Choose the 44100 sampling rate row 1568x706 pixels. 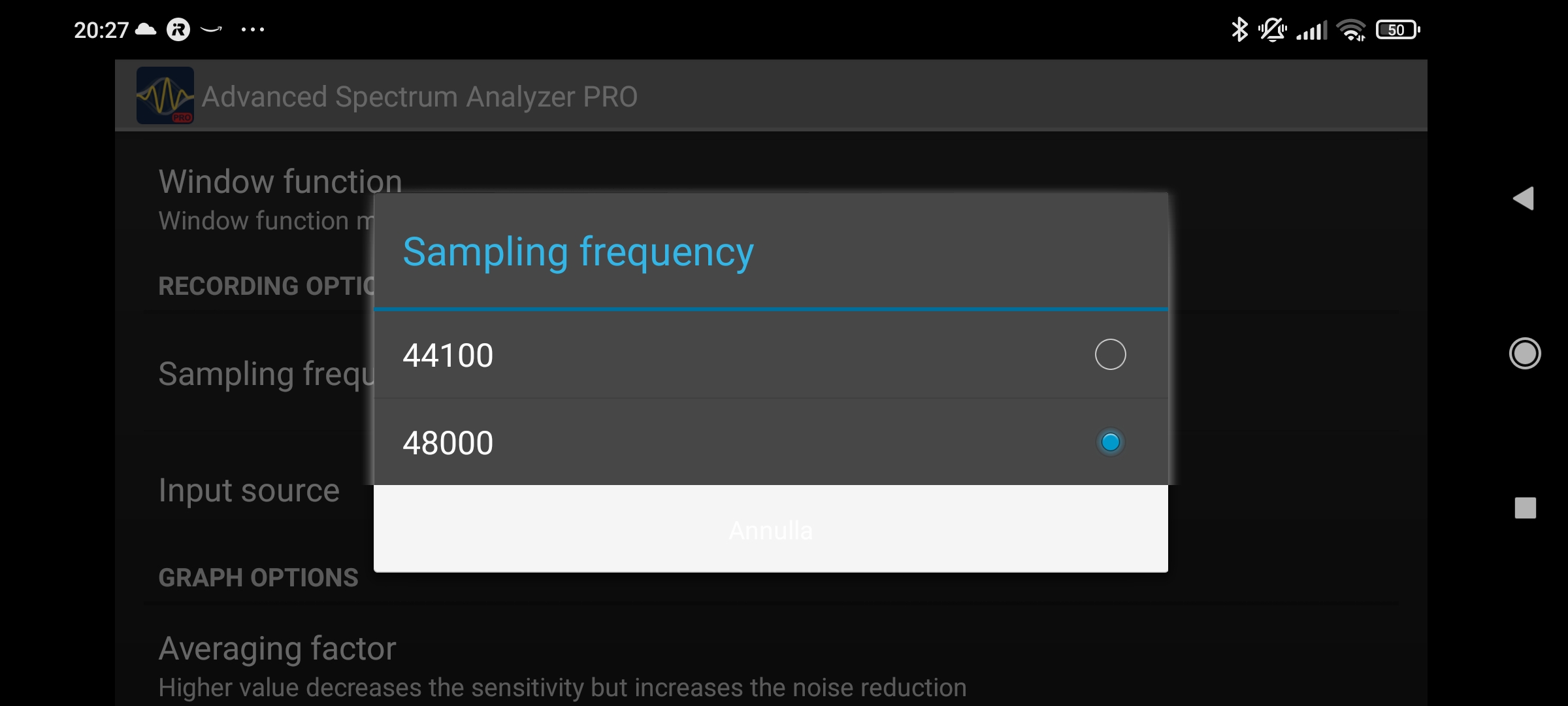pos(771,354)
